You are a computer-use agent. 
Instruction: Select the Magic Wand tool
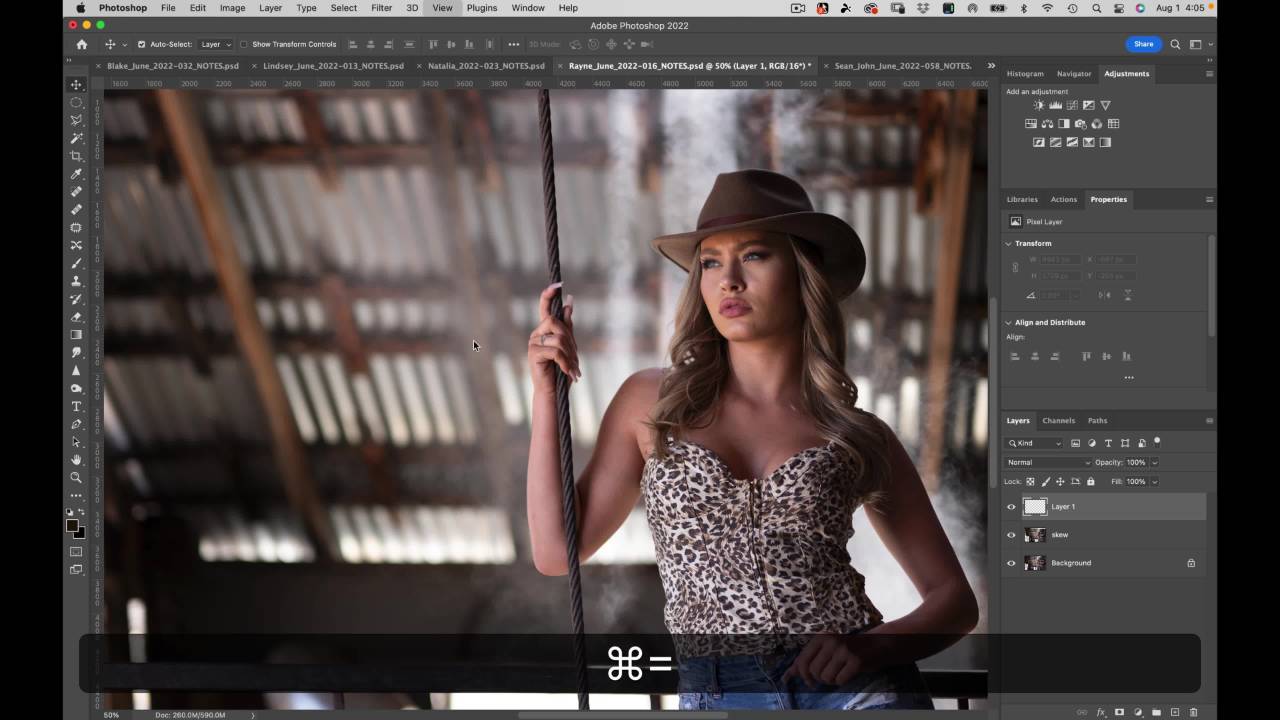(76, 138)
